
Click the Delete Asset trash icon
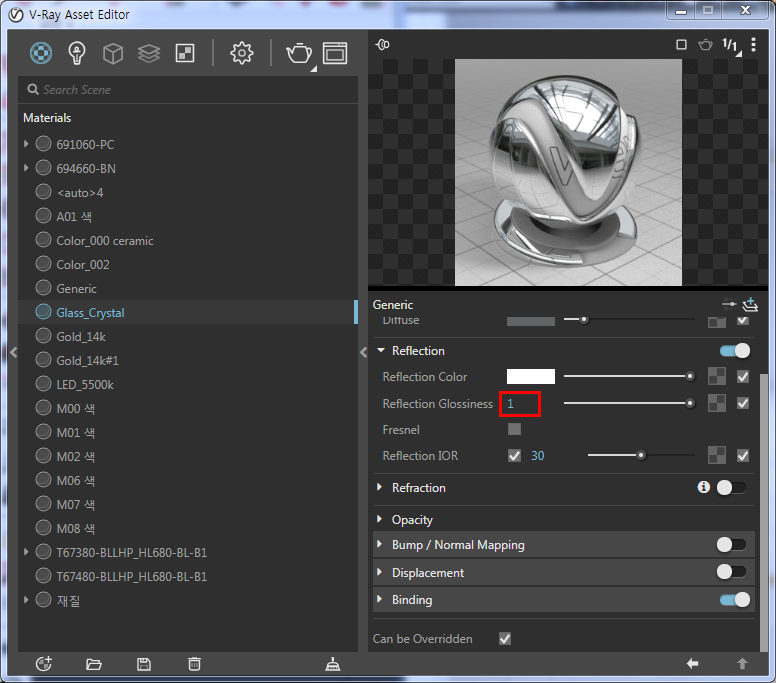tap(194, 664)
